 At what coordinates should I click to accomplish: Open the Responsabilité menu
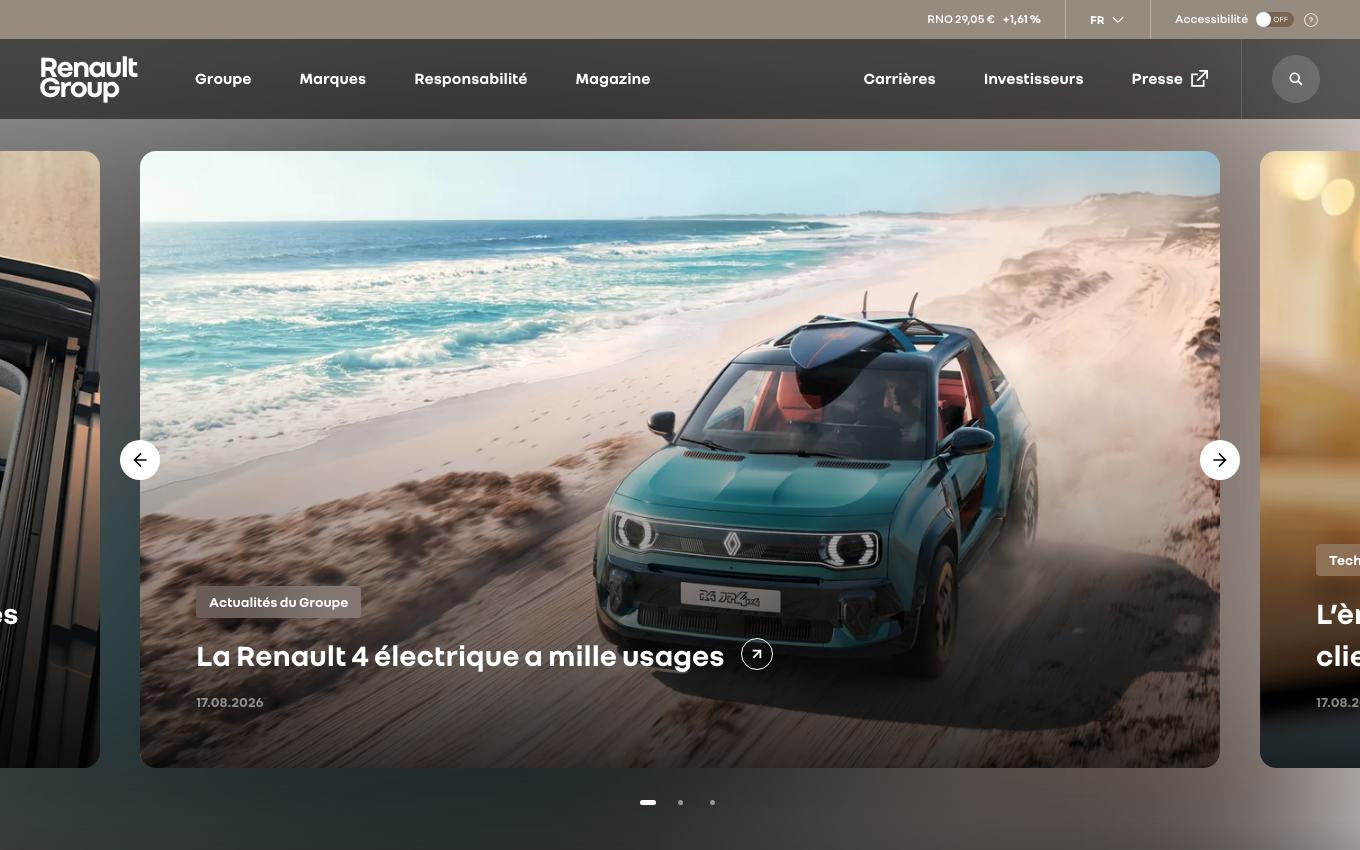471,79
